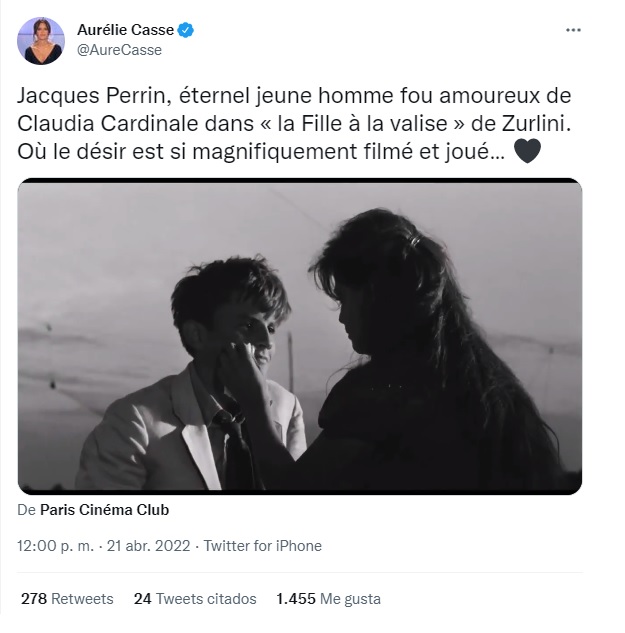The height and width of the screenshot is (633, 625).
Task: Click the 'De' label before Paris Cinéma Club
Action: pos(27,510)
